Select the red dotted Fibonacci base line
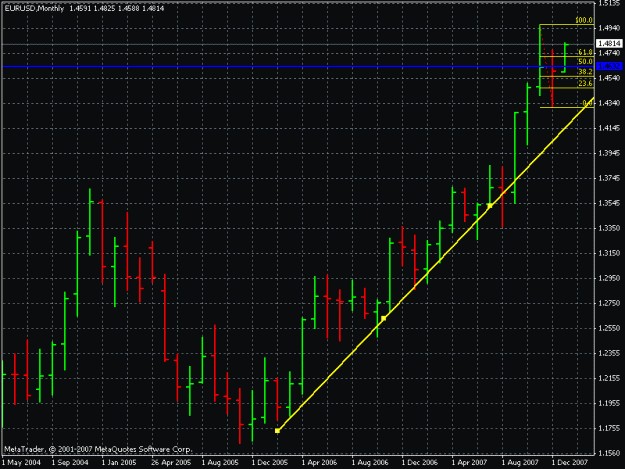Screen dimensions: 625x469 pos(546,66)
